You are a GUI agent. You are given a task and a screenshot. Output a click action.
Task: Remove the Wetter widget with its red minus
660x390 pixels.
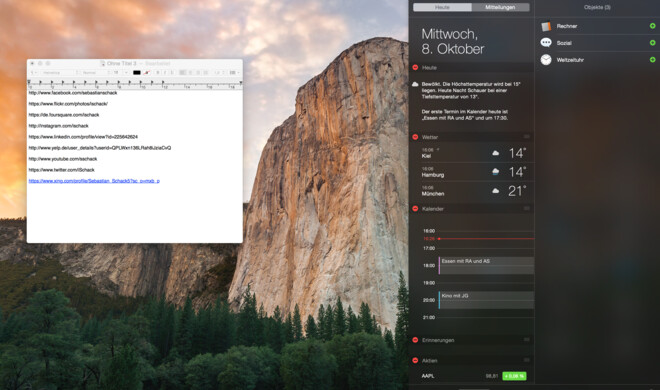[x=415, y=137]
